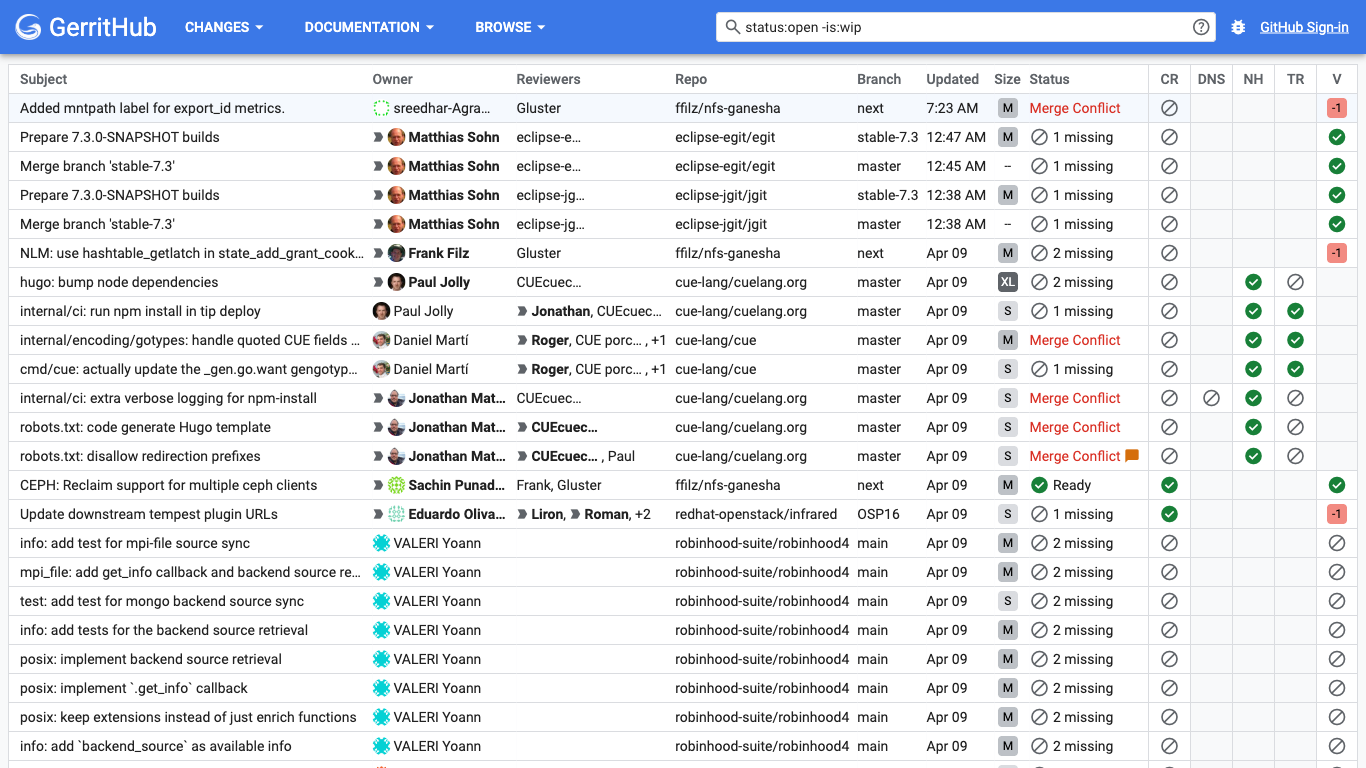Click VALERI Yoann avatar in mpi-file test row
Image resolution: width=1366 pixels, height=768 pixels.
click(x=381, y=543)
